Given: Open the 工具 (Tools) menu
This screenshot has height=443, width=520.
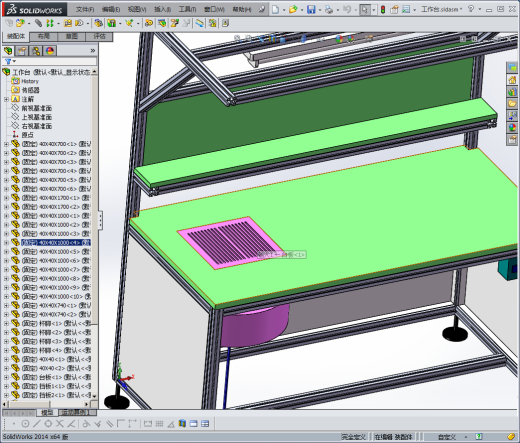Looking at the screenshot, I should coord(187,9).
